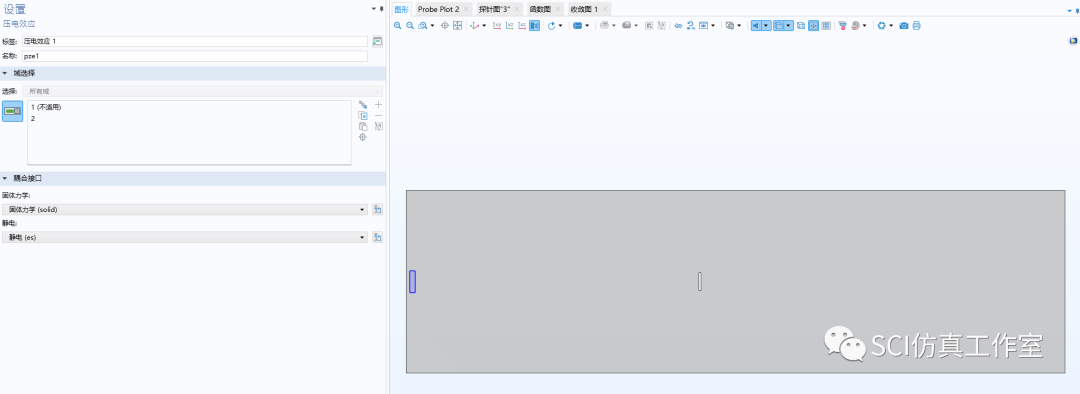Click paste selection icon beside list
This screenshot has height=394, width=1080.
click(x=363, y=127)
